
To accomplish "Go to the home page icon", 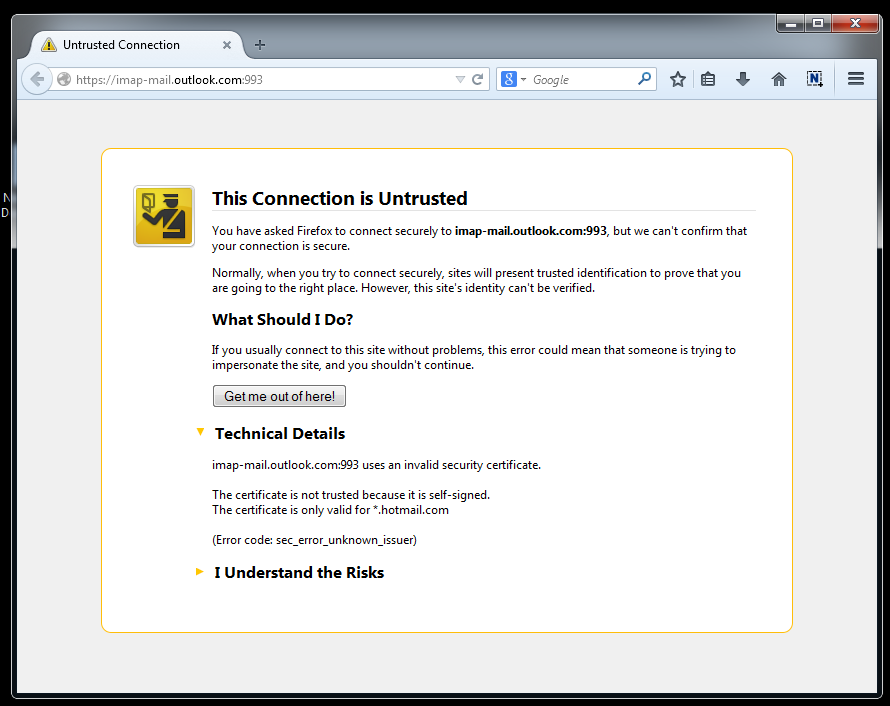I will pos(779,79).
